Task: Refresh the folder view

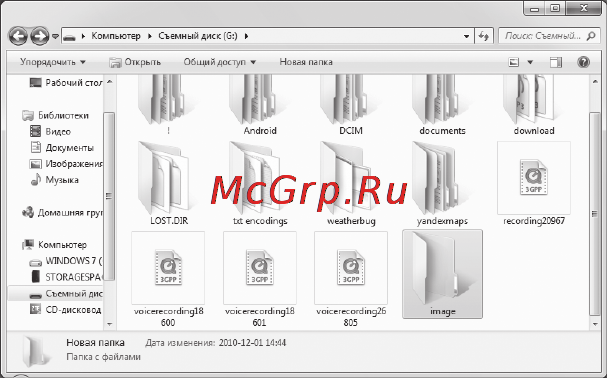Action: pyautogui.click(x=484, y=36)
